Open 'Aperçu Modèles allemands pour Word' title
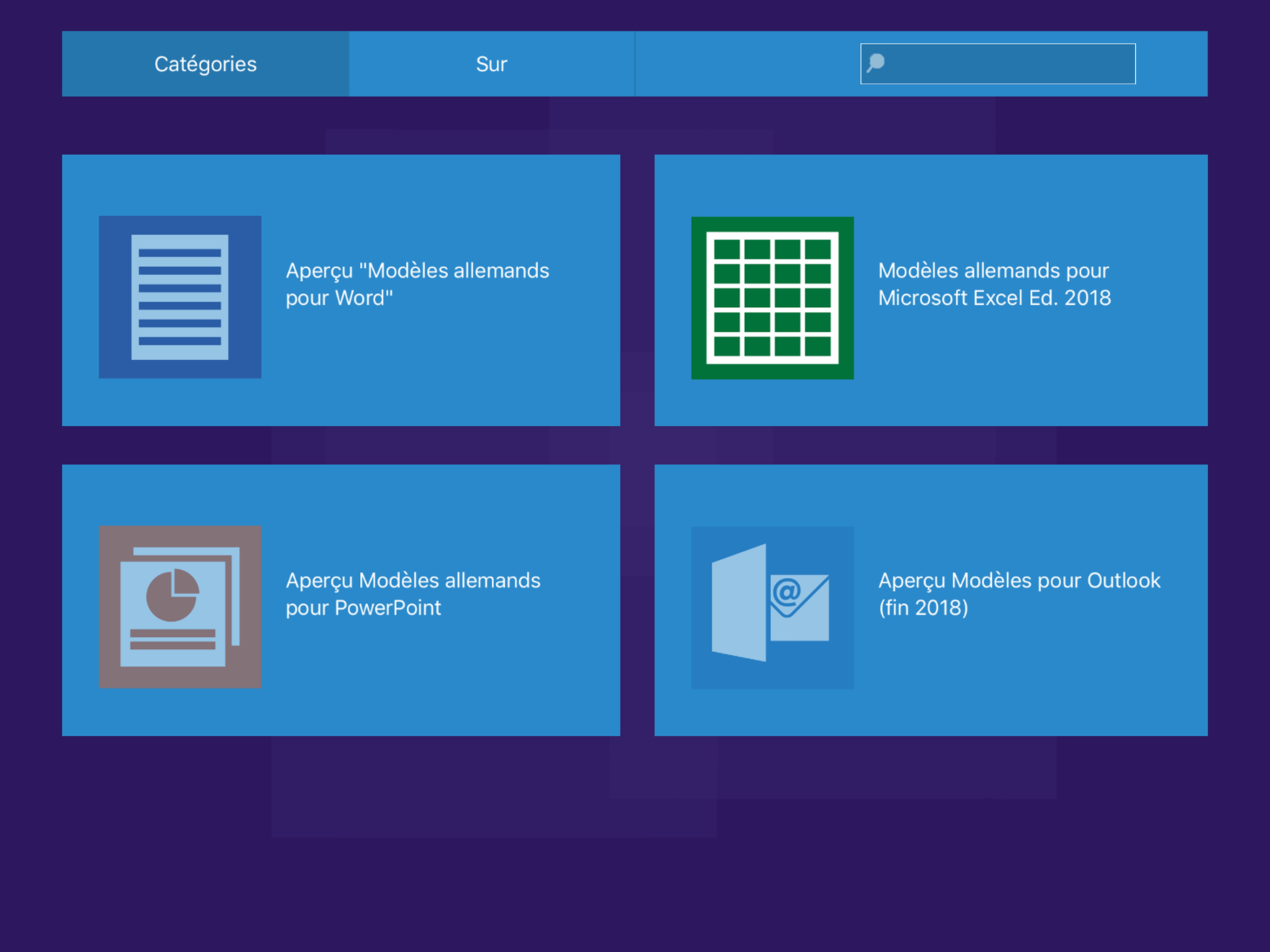Screen dimensions: 1270x952 [417, 271]
